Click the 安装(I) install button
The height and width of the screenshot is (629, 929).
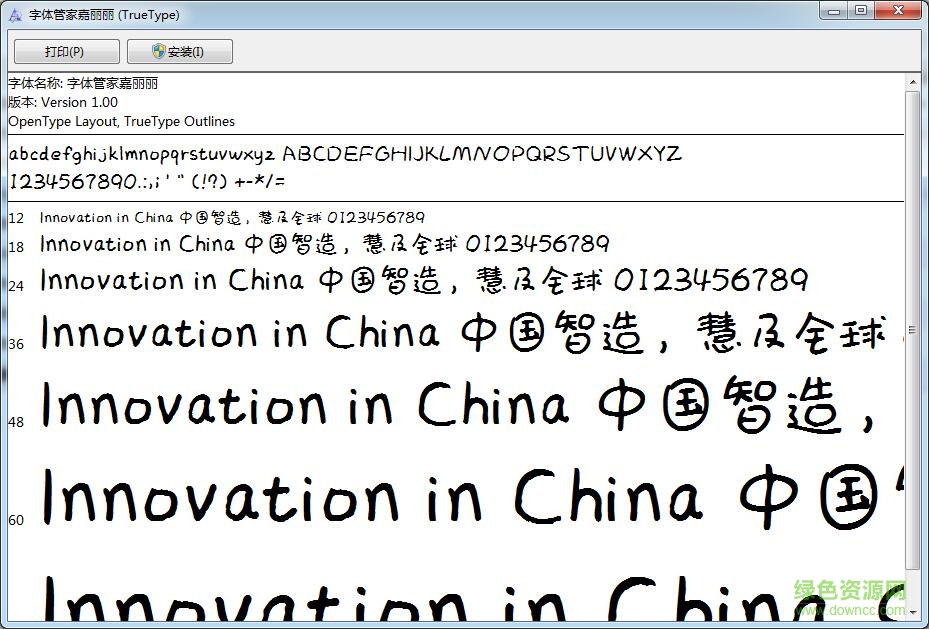(180, 52)
